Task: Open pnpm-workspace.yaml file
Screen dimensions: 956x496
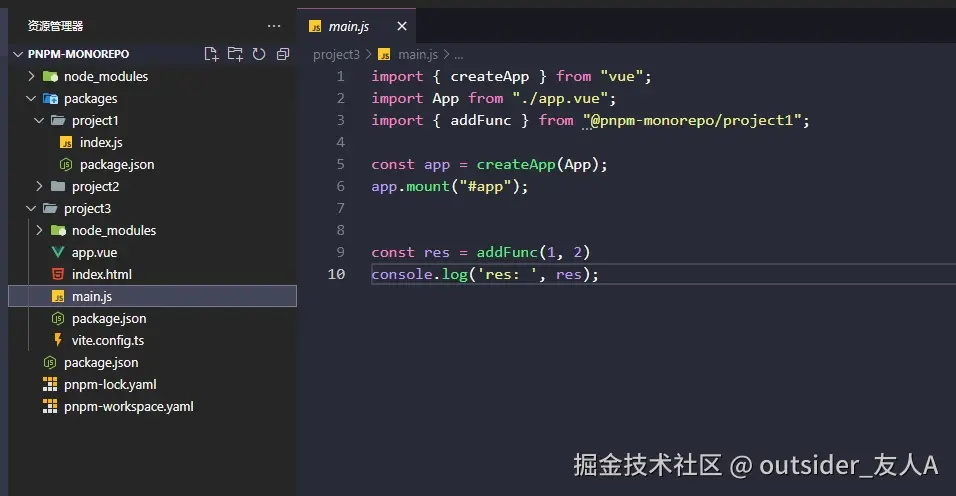Action: point(129,406)
